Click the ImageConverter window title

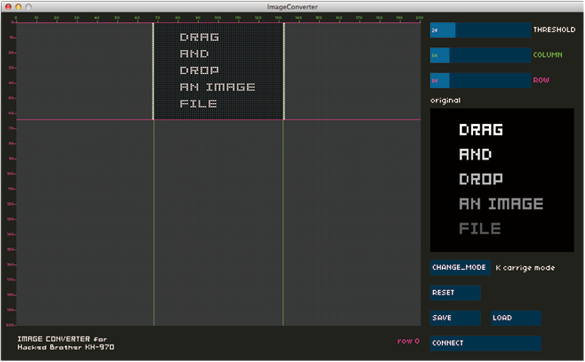292,7
